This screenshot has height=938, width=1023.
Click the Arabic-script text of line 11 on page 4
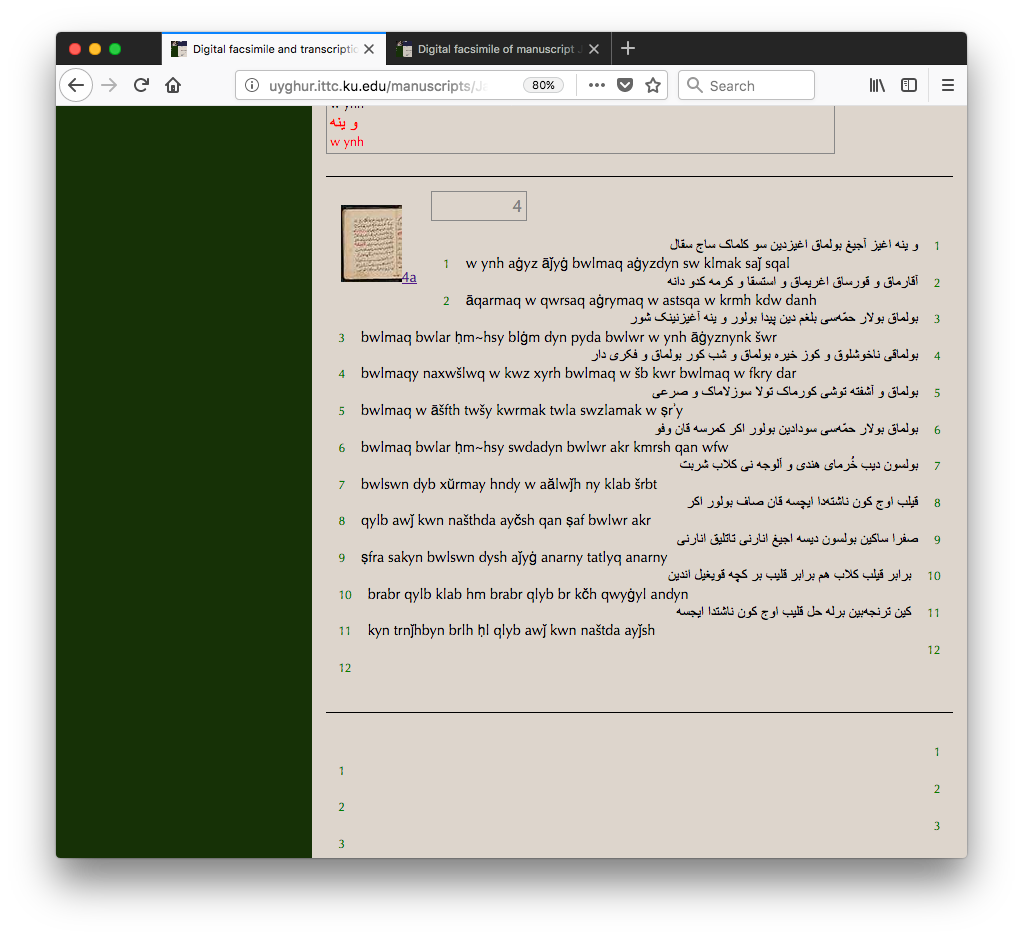click(x=794, y=612)
